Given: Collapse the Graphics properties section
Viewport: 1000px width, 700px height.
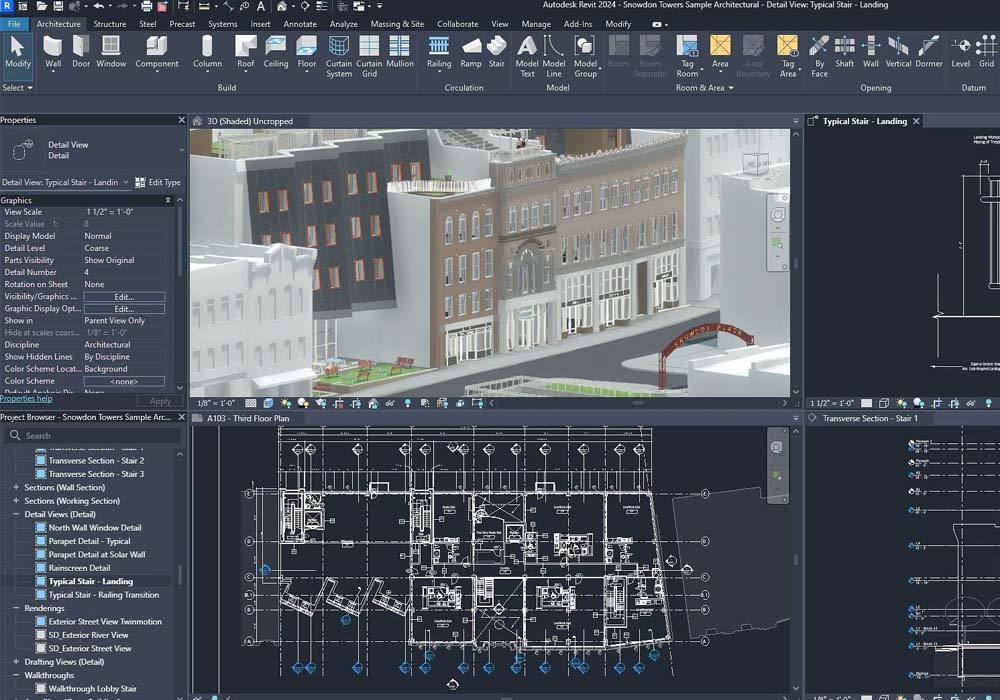Looking at the screenshot, I should point(168,200).
